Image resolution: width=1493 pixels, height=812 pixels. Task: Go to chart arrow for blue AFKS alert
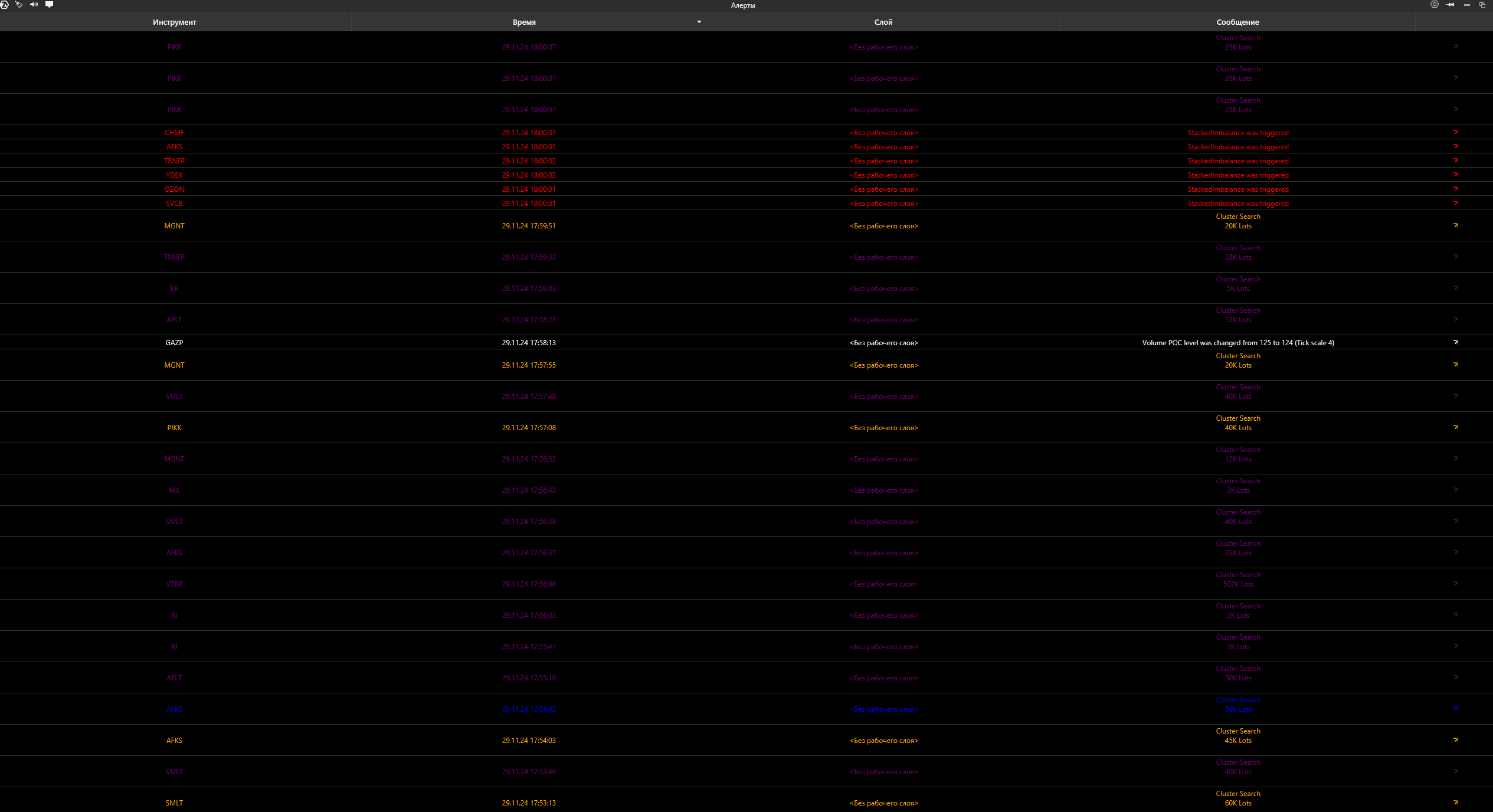tap(1456, 709)
